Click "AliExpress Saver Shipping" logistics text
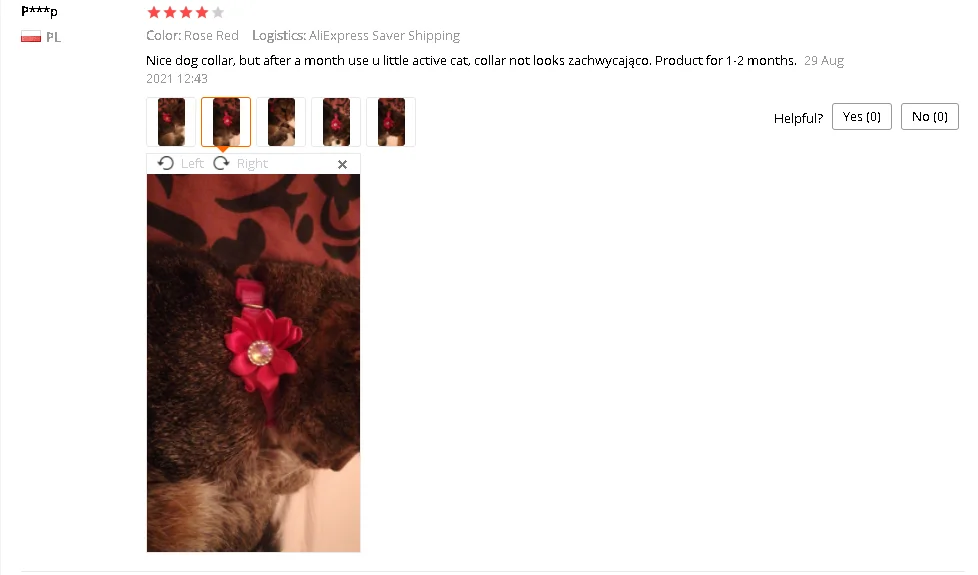This screenshot has height=575, width=978. click(384, 36)
